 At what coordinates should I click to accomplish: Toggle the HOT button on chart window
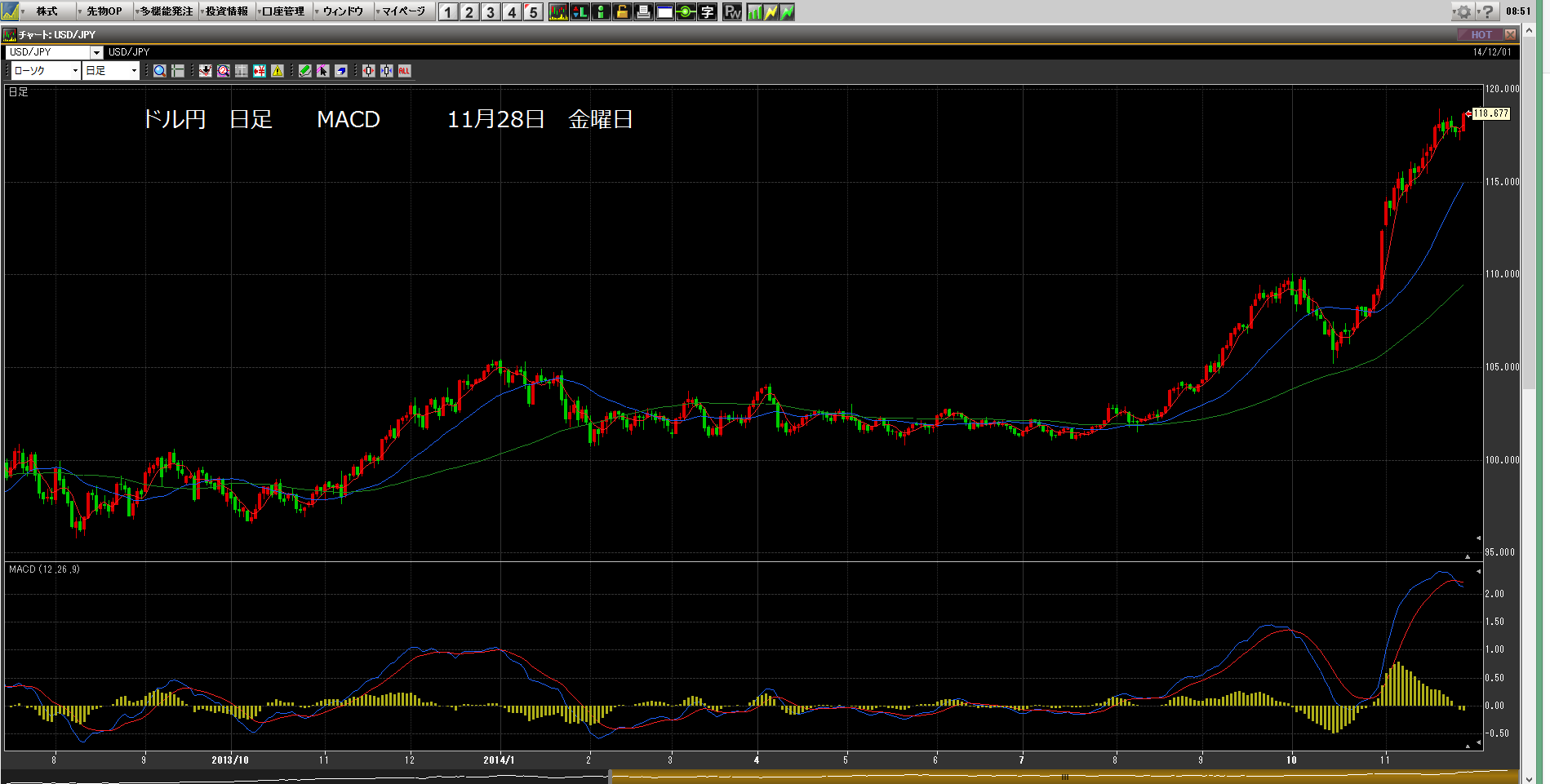(1480, 34)
